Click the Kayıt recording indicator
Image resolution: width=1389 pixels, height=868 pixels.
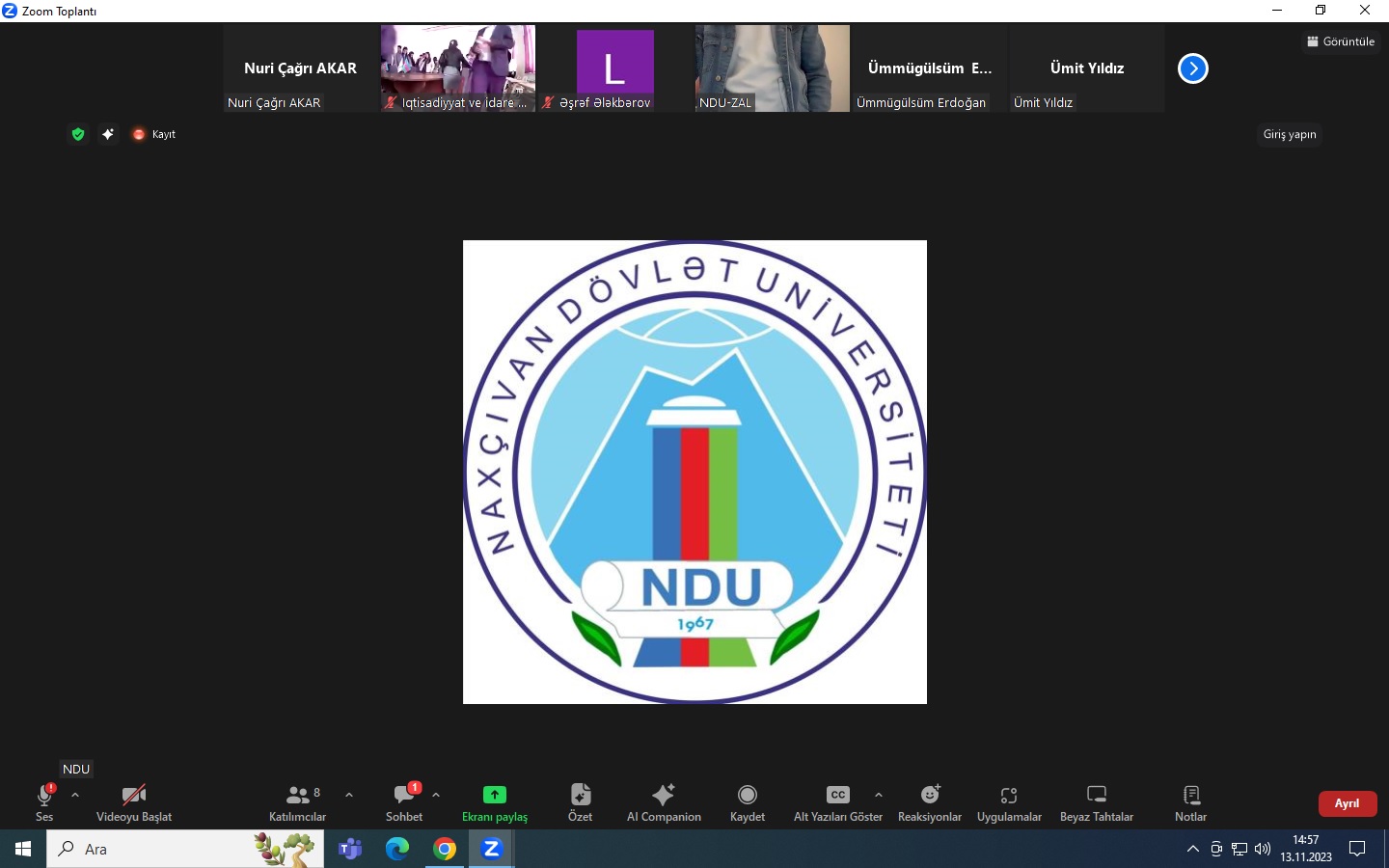point(154,134)
